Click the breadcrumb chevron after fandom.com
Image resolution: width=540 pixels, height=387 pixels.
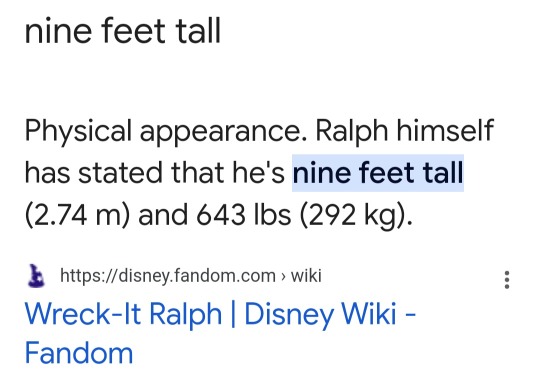[283, 276]
